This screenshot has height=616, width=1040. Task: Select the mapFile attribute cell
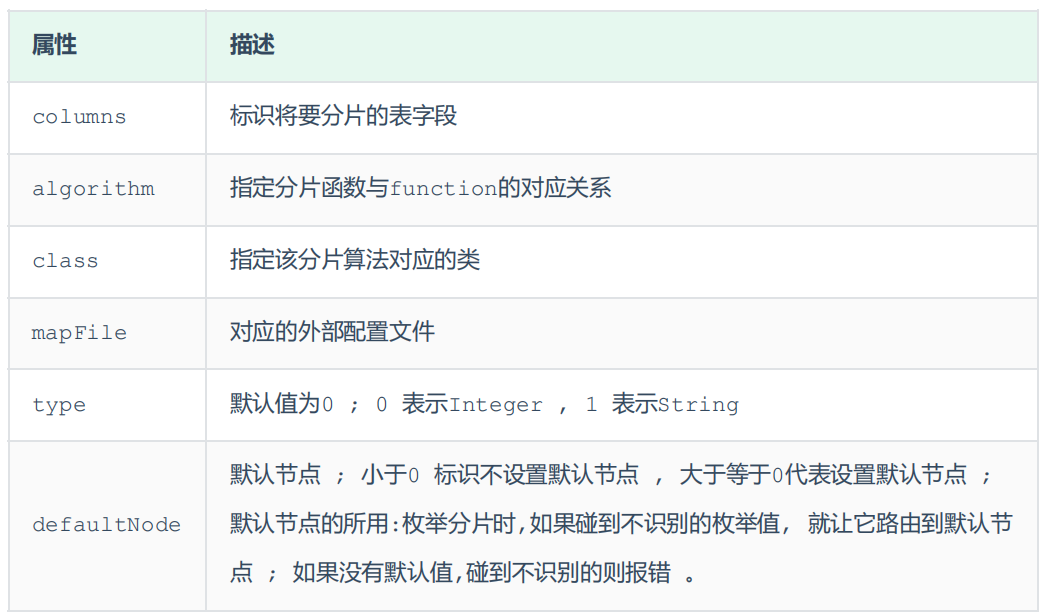79,333
